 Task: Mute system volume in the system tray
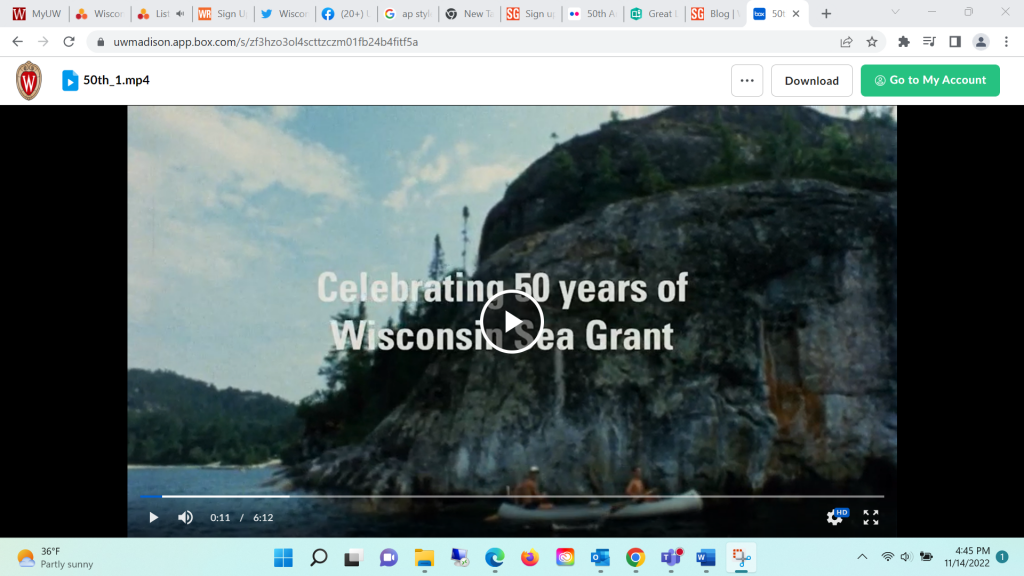pos(905,556)
